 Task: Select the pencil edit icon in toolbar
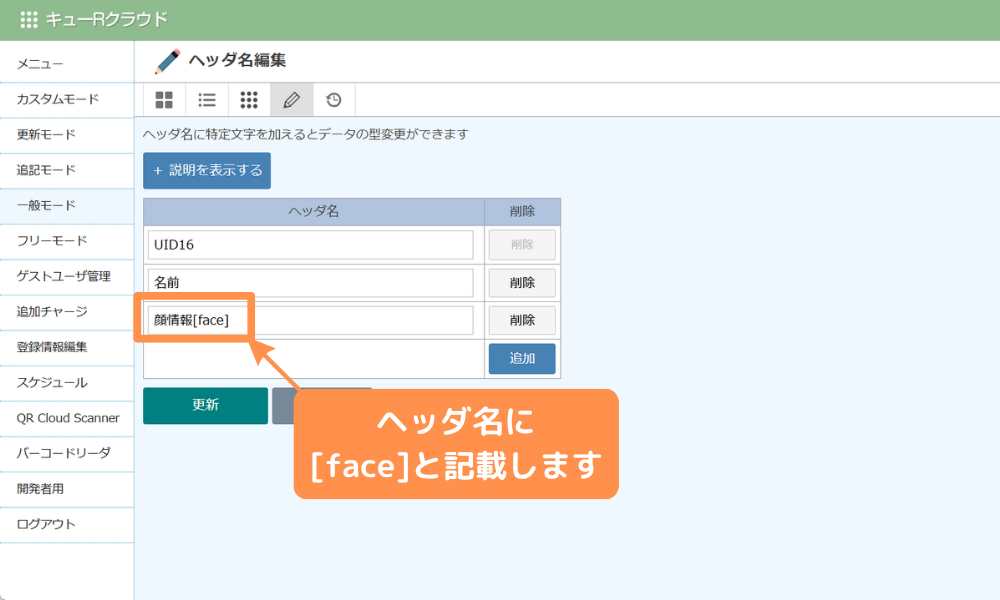coord(290,99)
